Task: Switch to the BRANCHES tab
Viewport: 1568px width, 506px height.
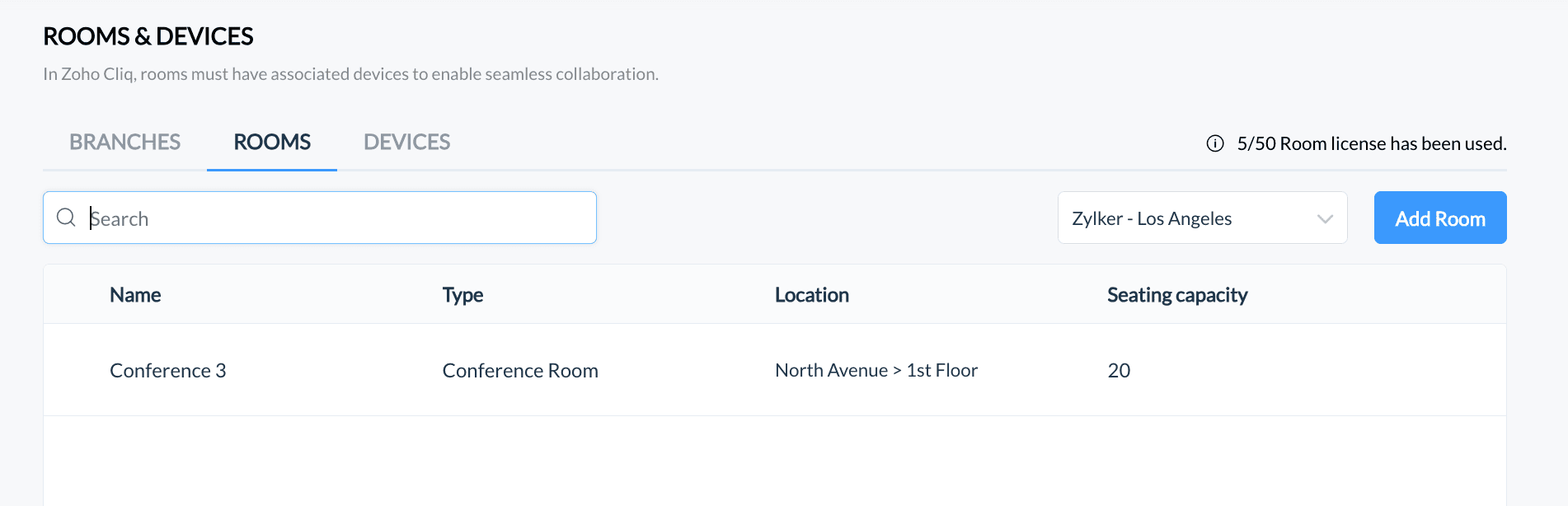Action: (124, 142)
